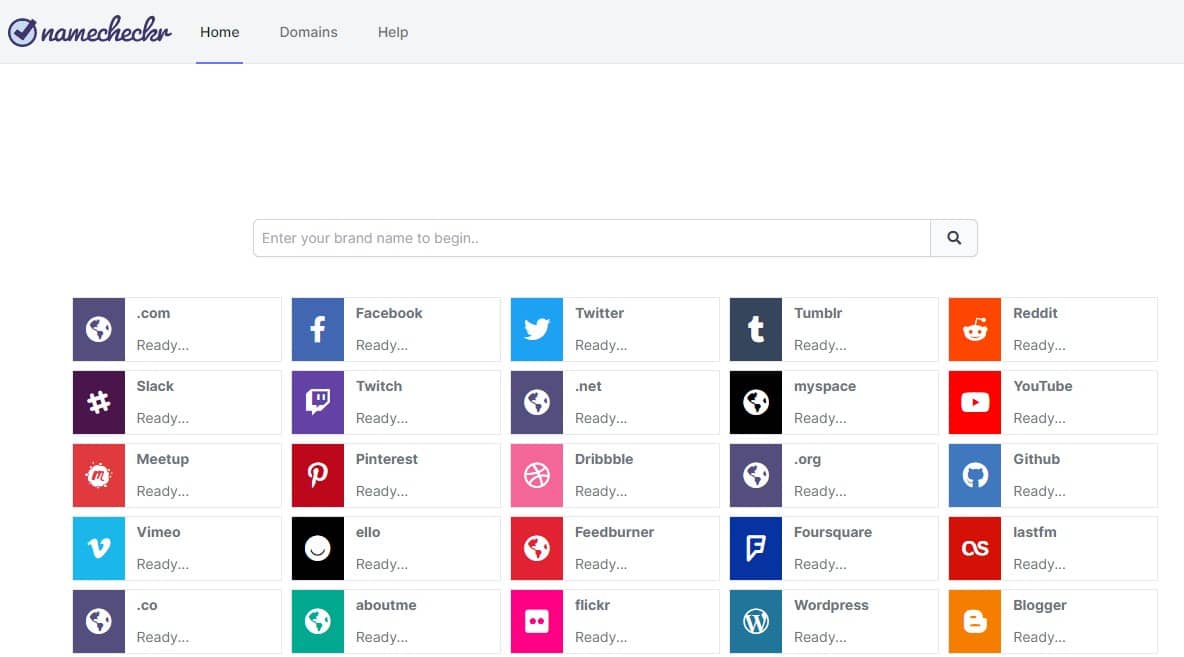Click the Ready status under Vimeo
The height and width of the screenshot is (657, 1184).
coord(162,564)
